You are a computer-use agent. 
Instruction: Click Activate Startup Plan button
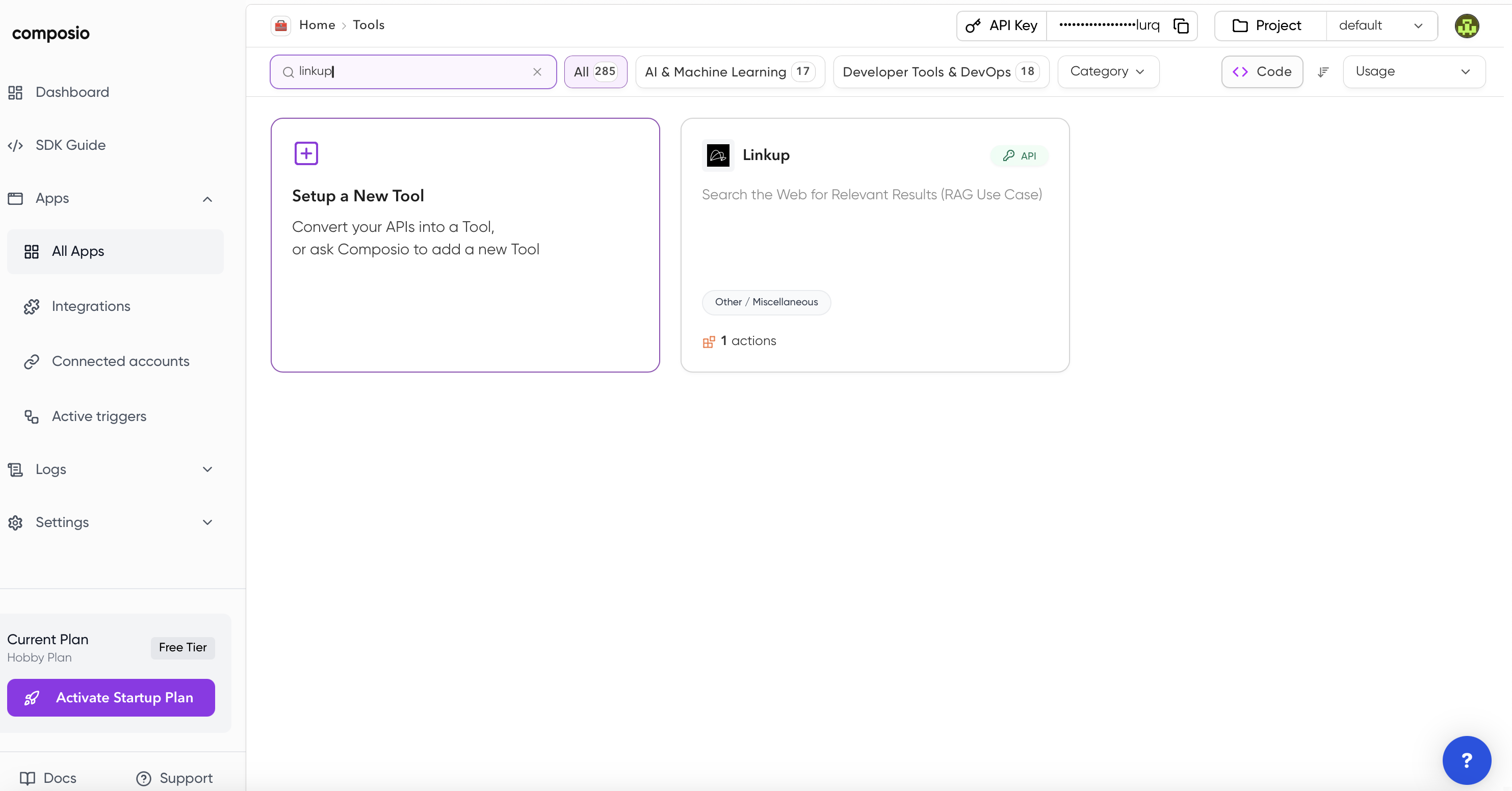(x=111, y=697)
